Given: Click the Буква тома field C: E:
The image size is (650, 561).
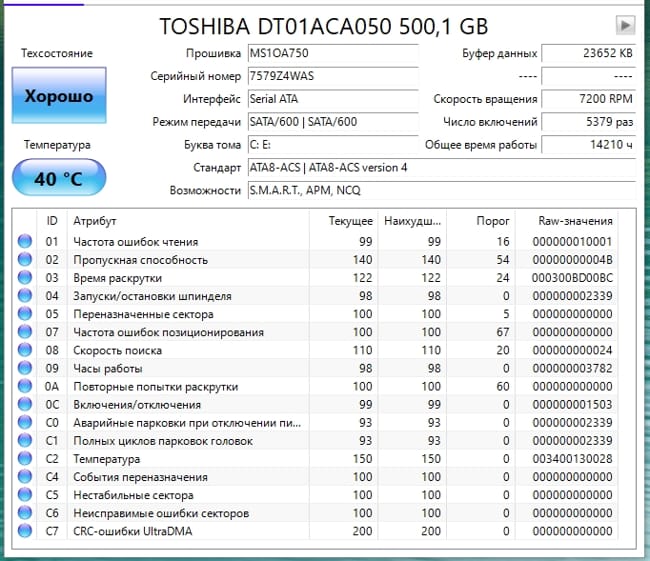Looking at the screenshot, I should click(333, 145).
